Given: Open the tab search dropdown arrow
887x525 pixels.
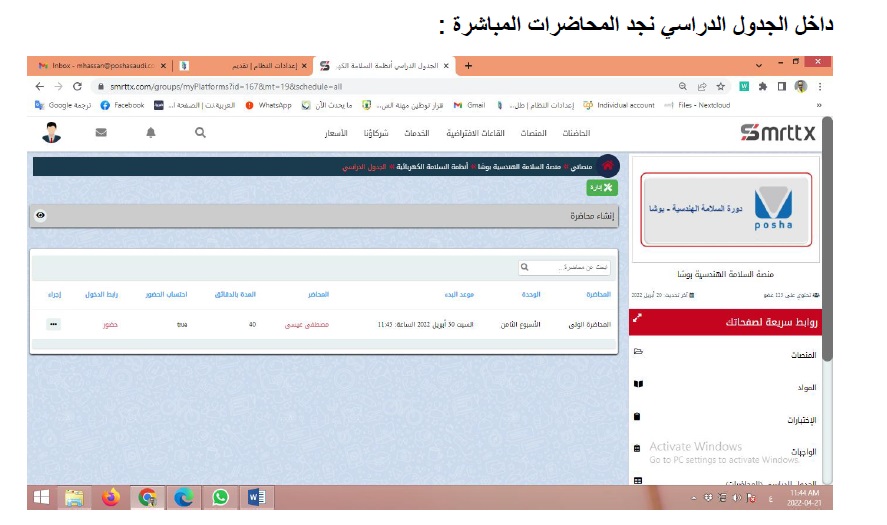Looking at the screenshot, I should [x=759, y=66].
